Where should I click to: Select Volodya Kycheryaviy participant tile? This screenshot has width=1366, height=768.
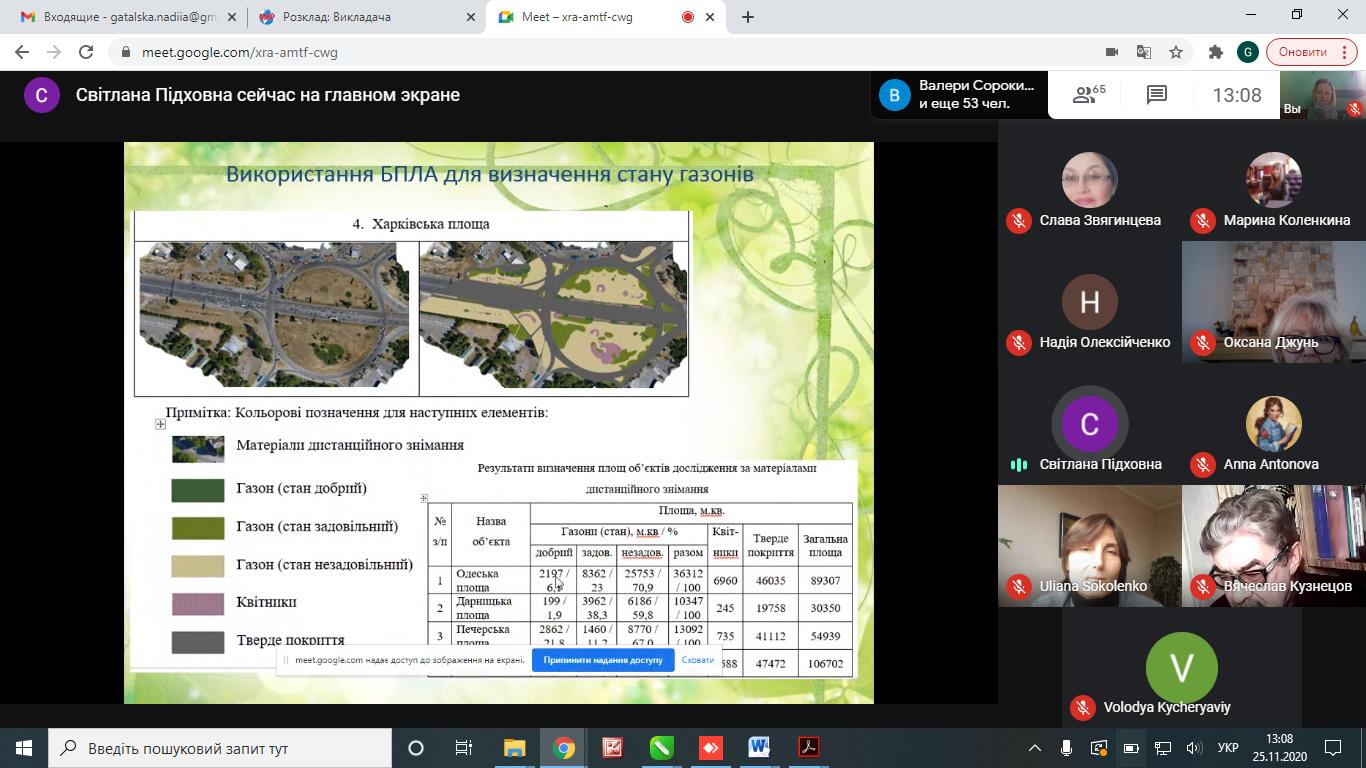coord(1181,668)
